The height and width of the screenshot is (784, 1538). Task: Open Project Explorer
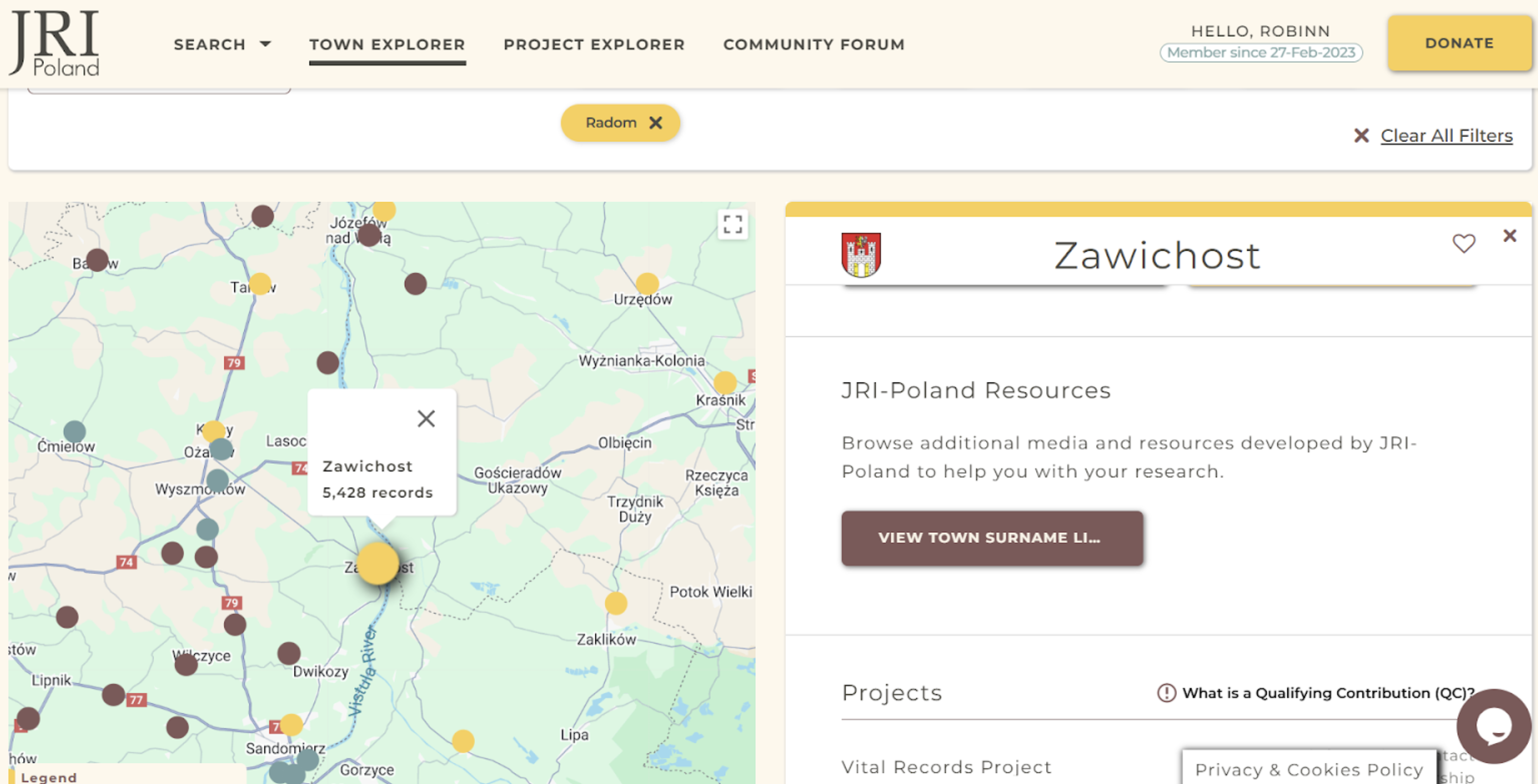pyautogui.click(x=594, y=44)
